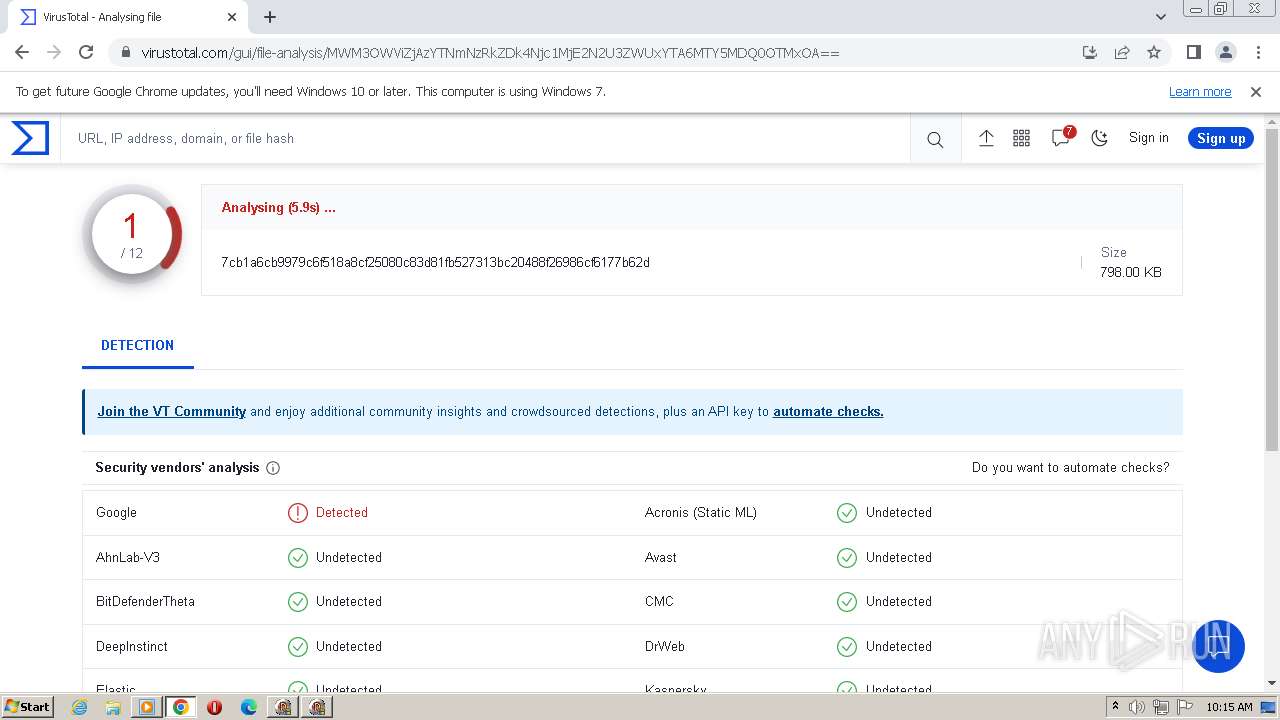1280x720 pixels.
Task: Click the Learn more link
Action: [1200, 92]
